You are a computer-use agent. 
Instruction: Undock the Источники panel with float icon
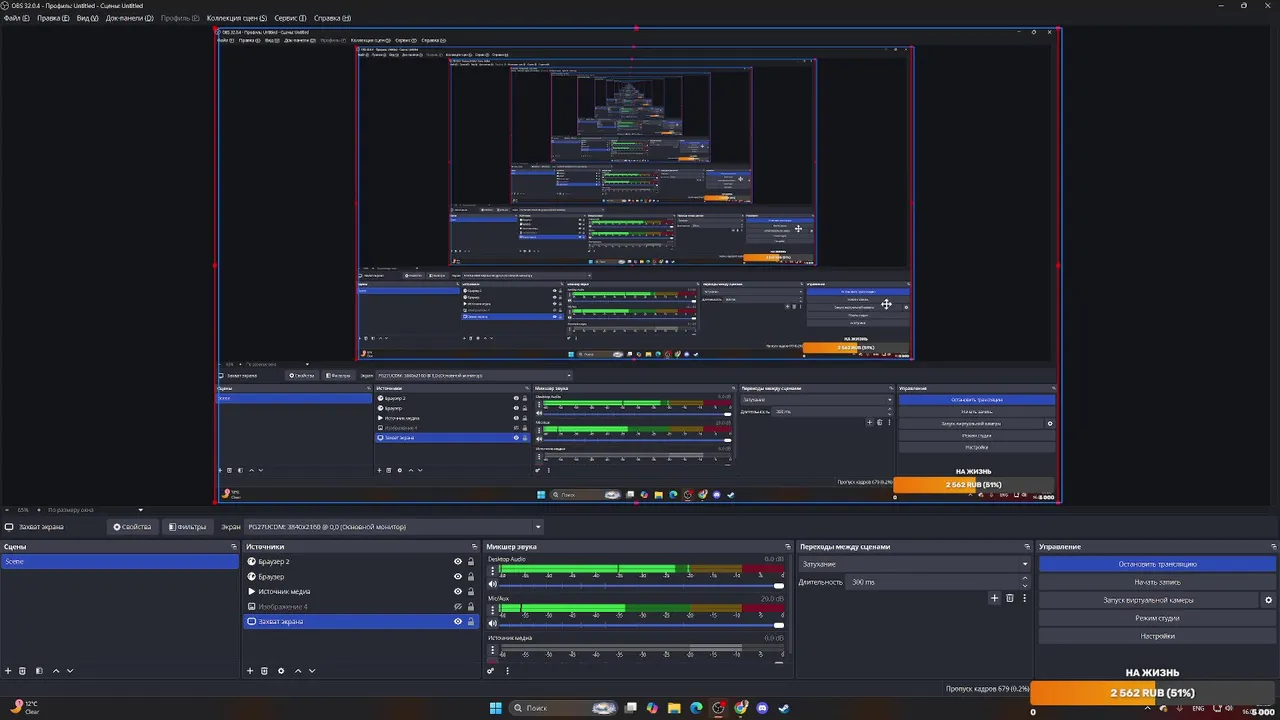474,547
